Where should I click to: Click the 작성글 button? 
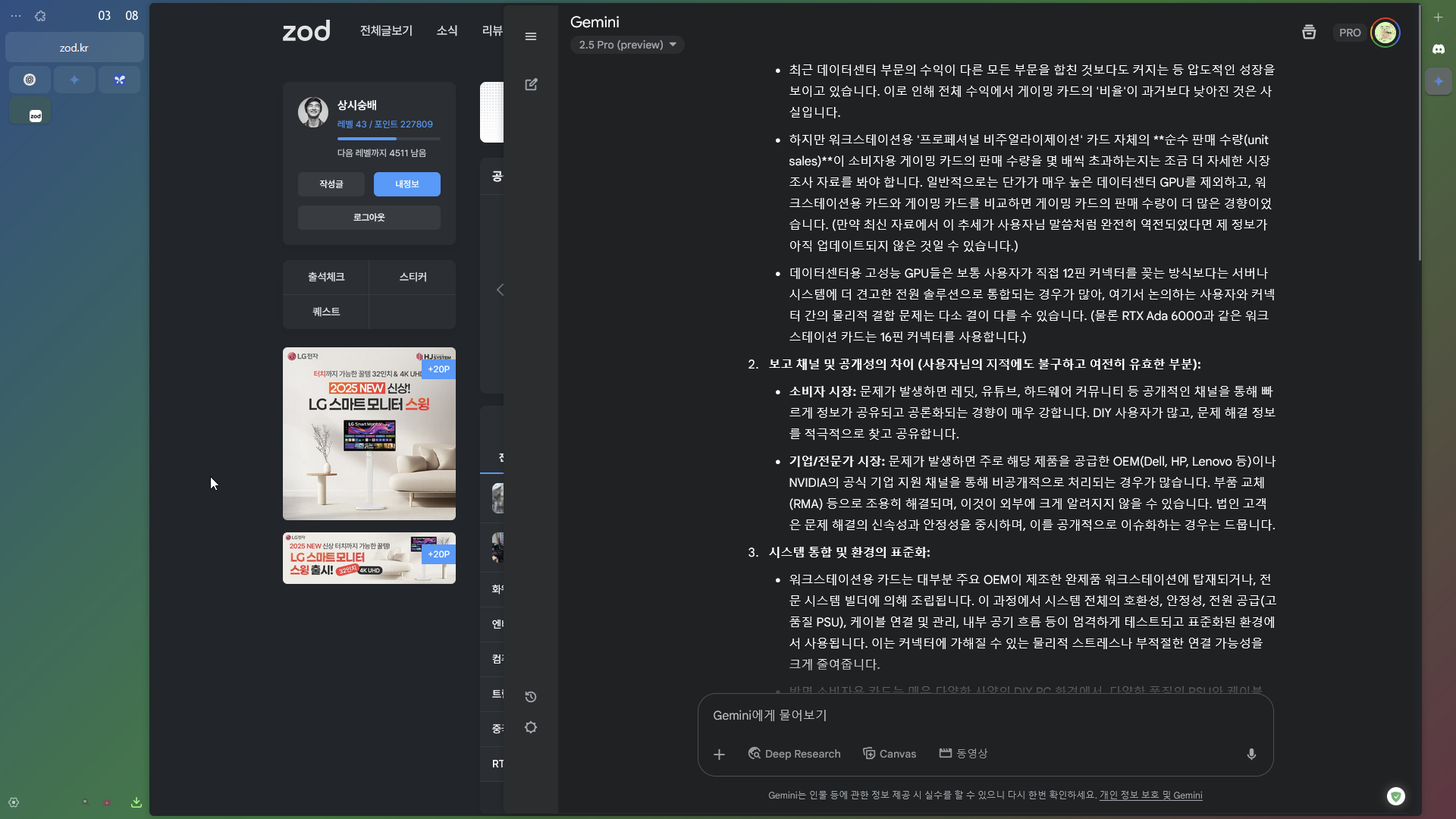click(331, 184)
